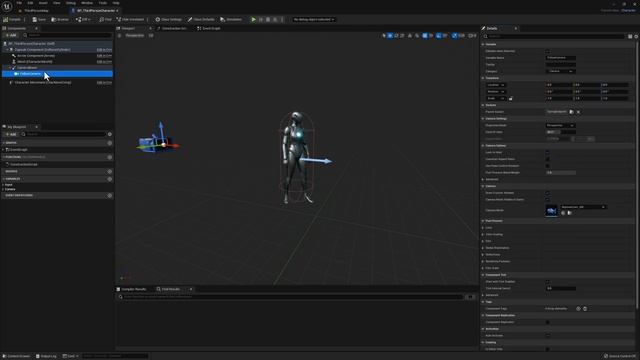
Task: Select BP_ThirdPersonCharacter (Self) in components
Action: pos(57,43)
